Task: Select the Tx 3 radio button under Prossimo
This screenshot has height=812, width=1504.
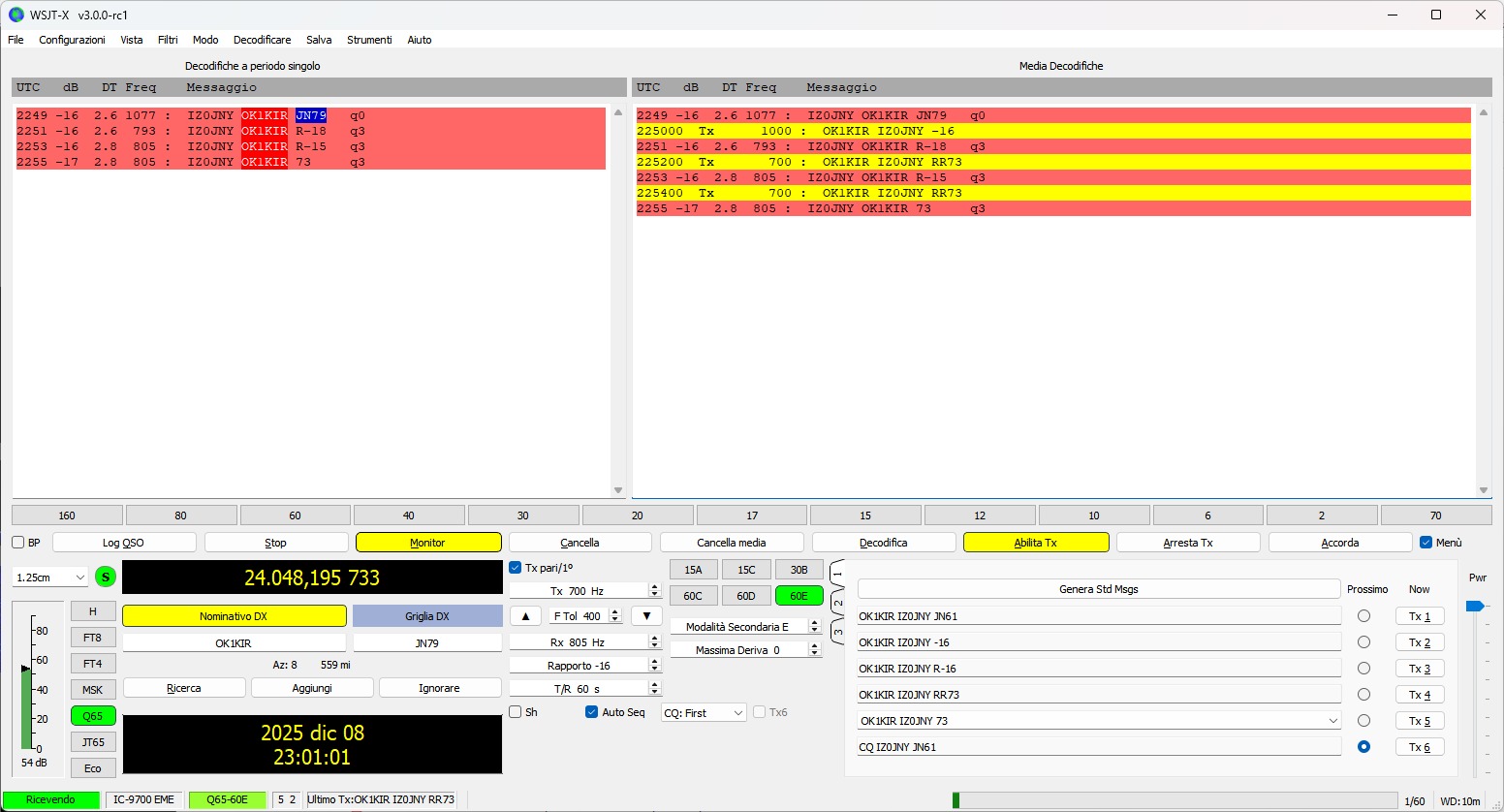Action: pos(1364,668)
